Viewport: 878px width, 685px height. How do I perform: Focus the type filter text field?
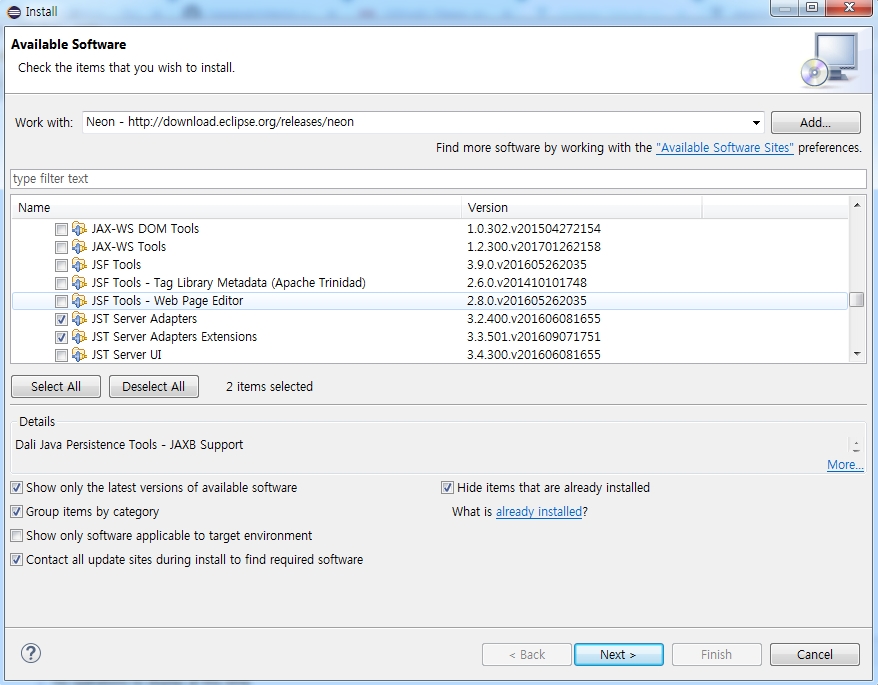pos(438,179)
